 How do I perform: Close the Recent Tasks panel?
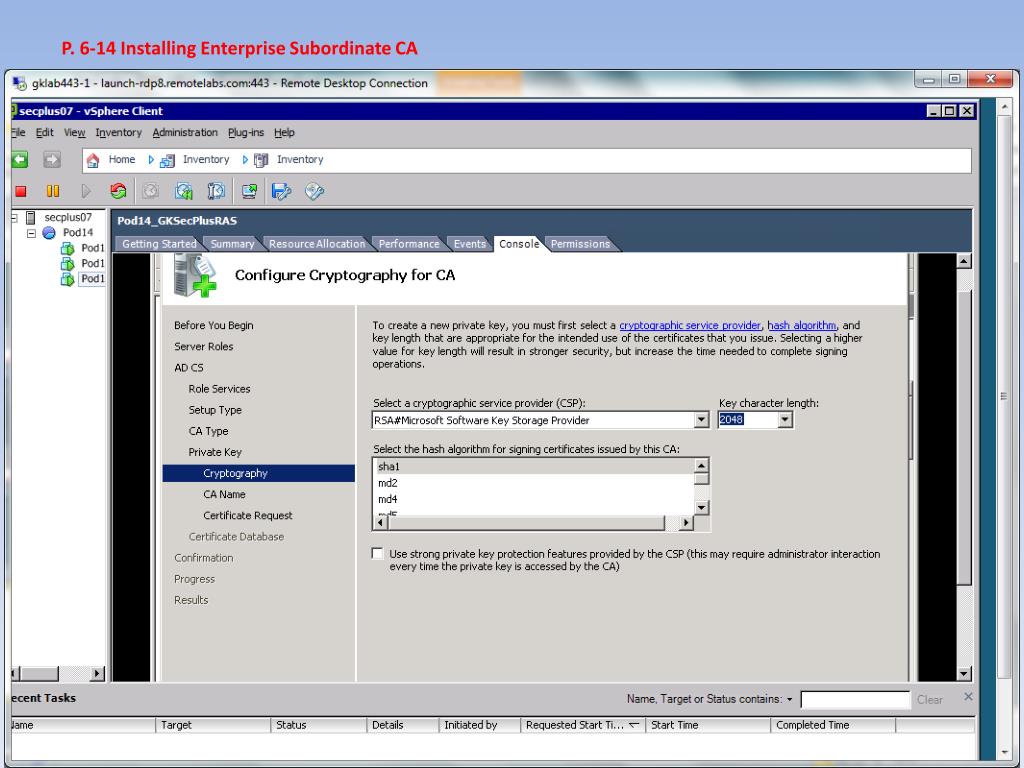(x=968, y=697)
